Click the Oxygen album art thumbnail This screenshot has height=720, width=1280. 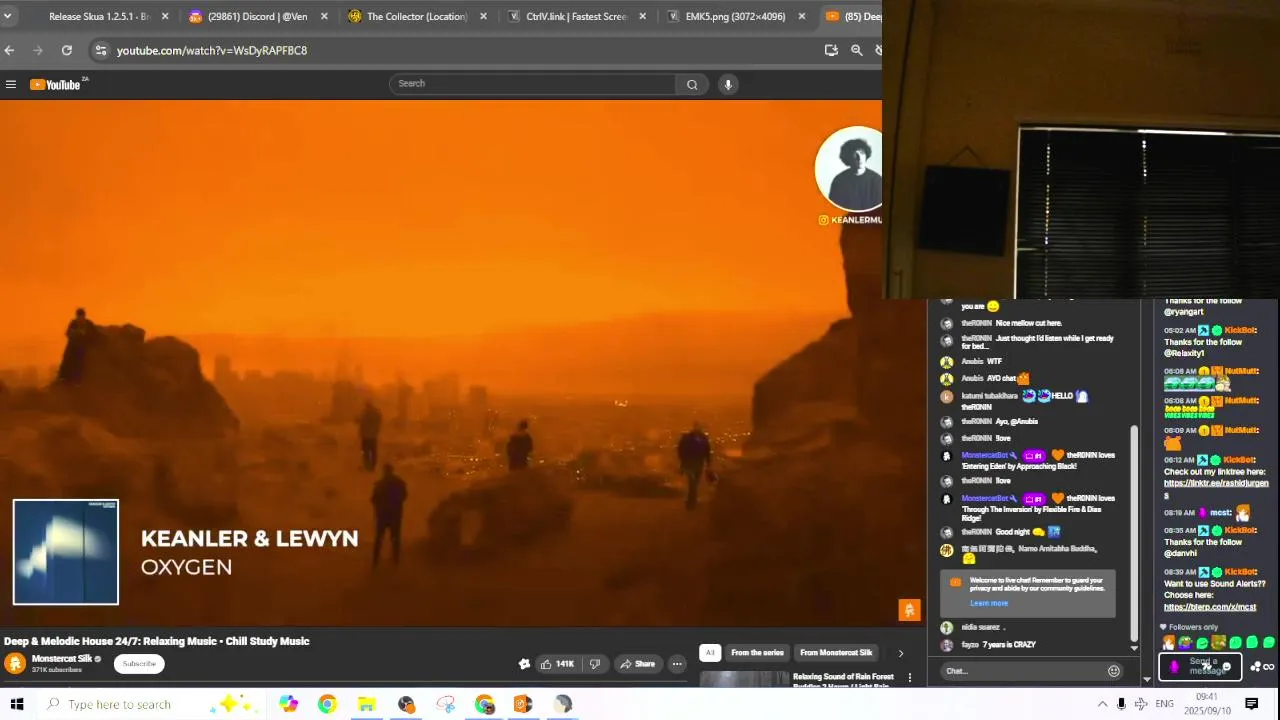click(66, 552)
